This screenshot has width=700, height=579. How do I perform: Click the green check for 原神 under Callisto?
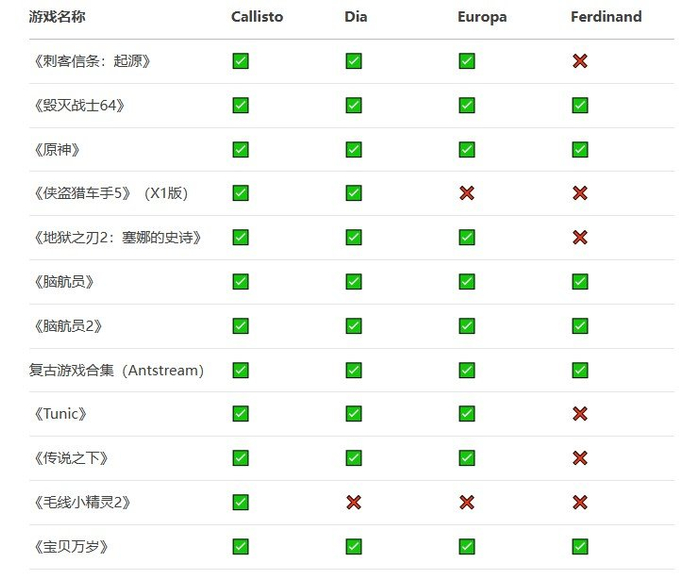click(x=240, y=149)
